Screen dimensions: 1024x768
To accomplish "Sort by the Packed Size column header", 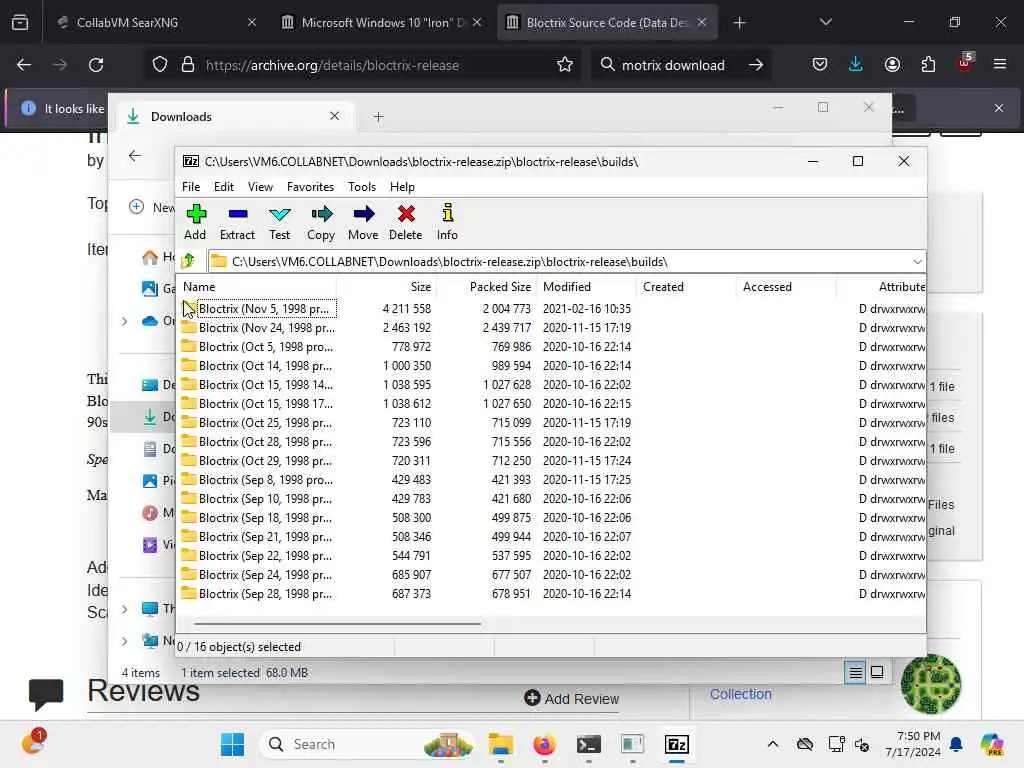I will coord(487,287).
